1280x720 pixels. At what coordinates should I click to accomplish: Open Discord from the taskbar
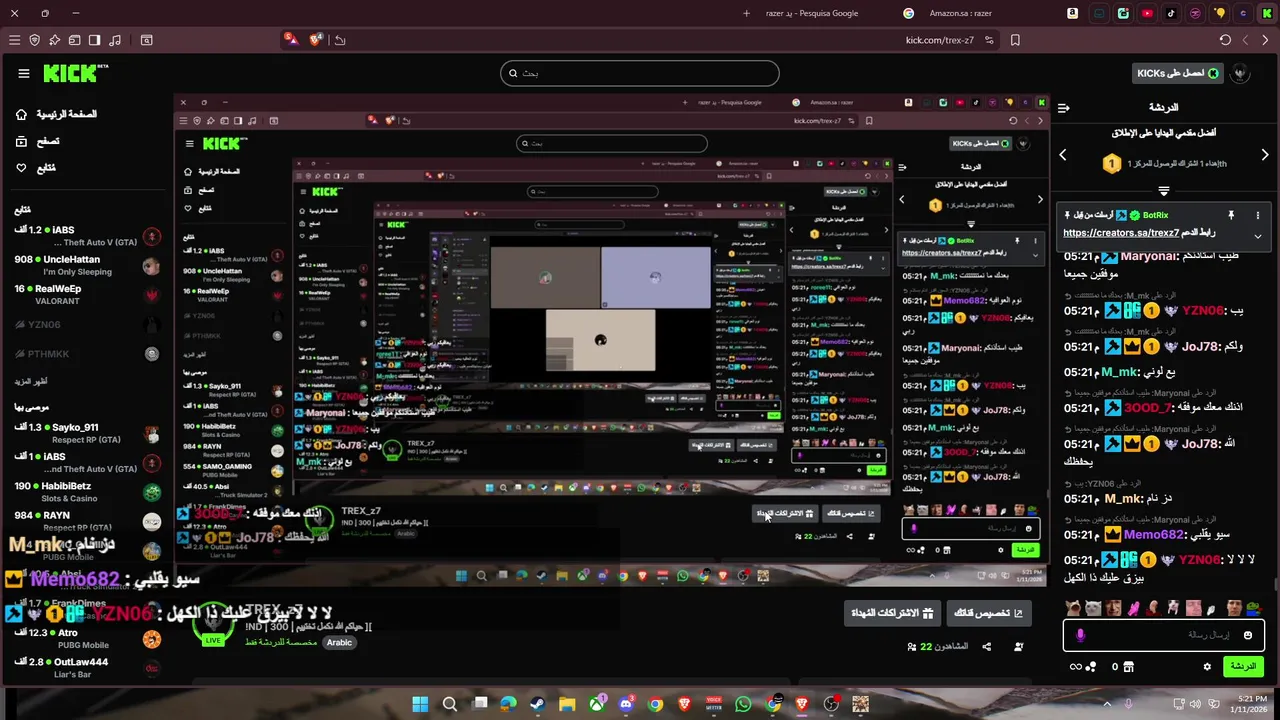[x=626, y=704]
